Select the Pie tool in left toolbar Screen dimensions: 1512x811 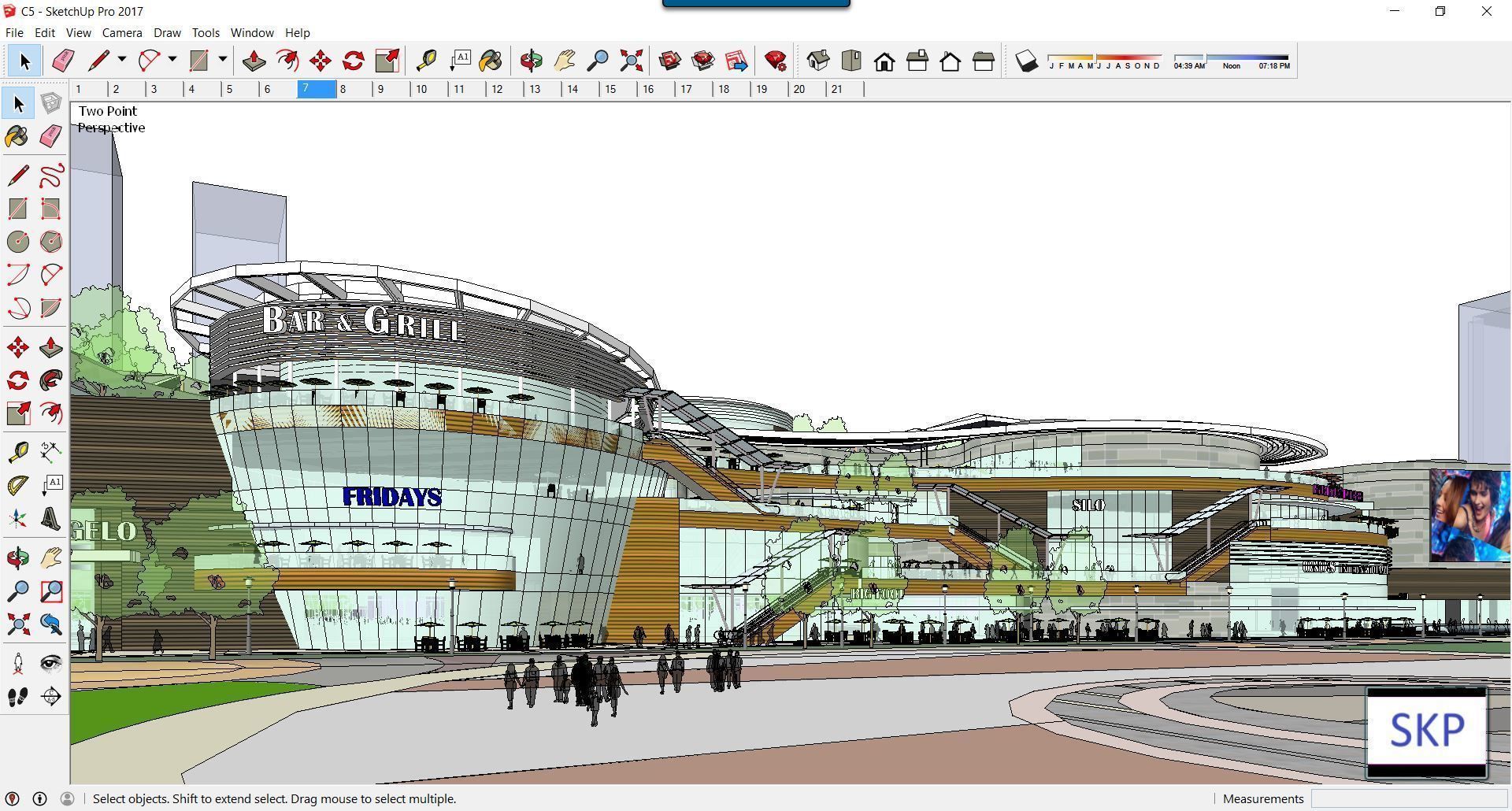pos(51,308)
